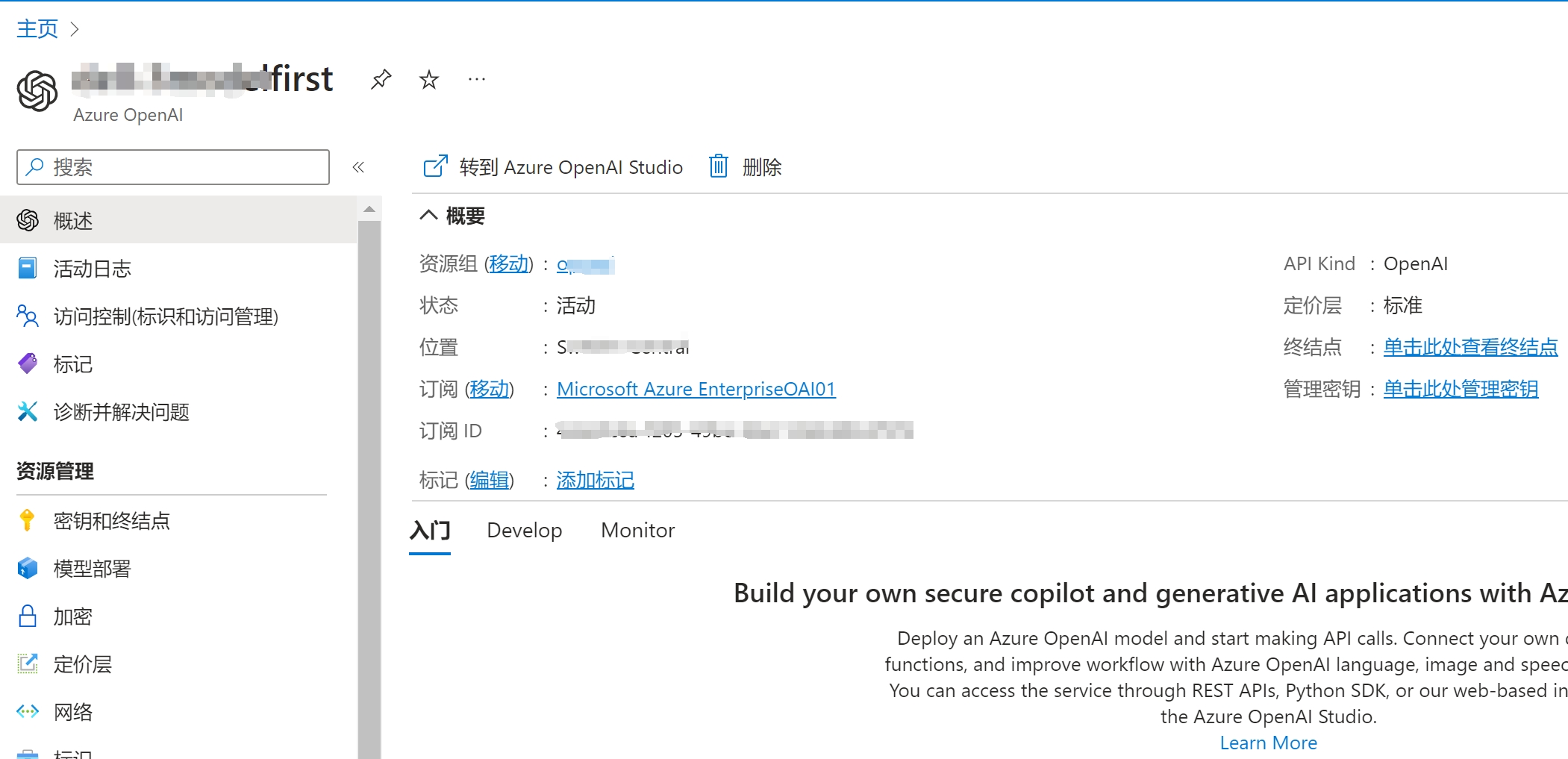Click the 标记 purple tag icon
This screenshot has width=1568, height=759.
point(28,363)
